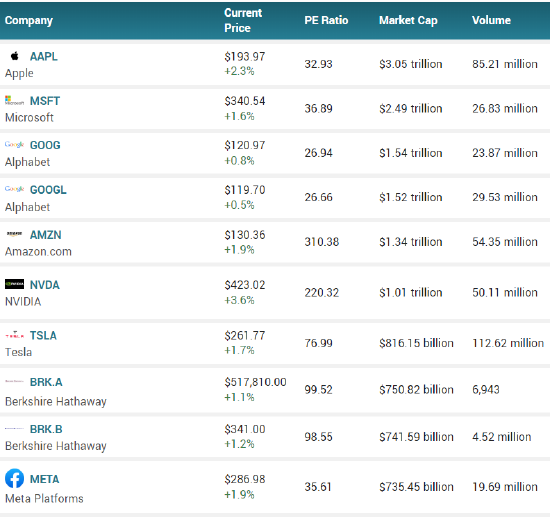Sort by the PE Ratio column header
This screenshot has width=550, height=520.
(326, 20)
